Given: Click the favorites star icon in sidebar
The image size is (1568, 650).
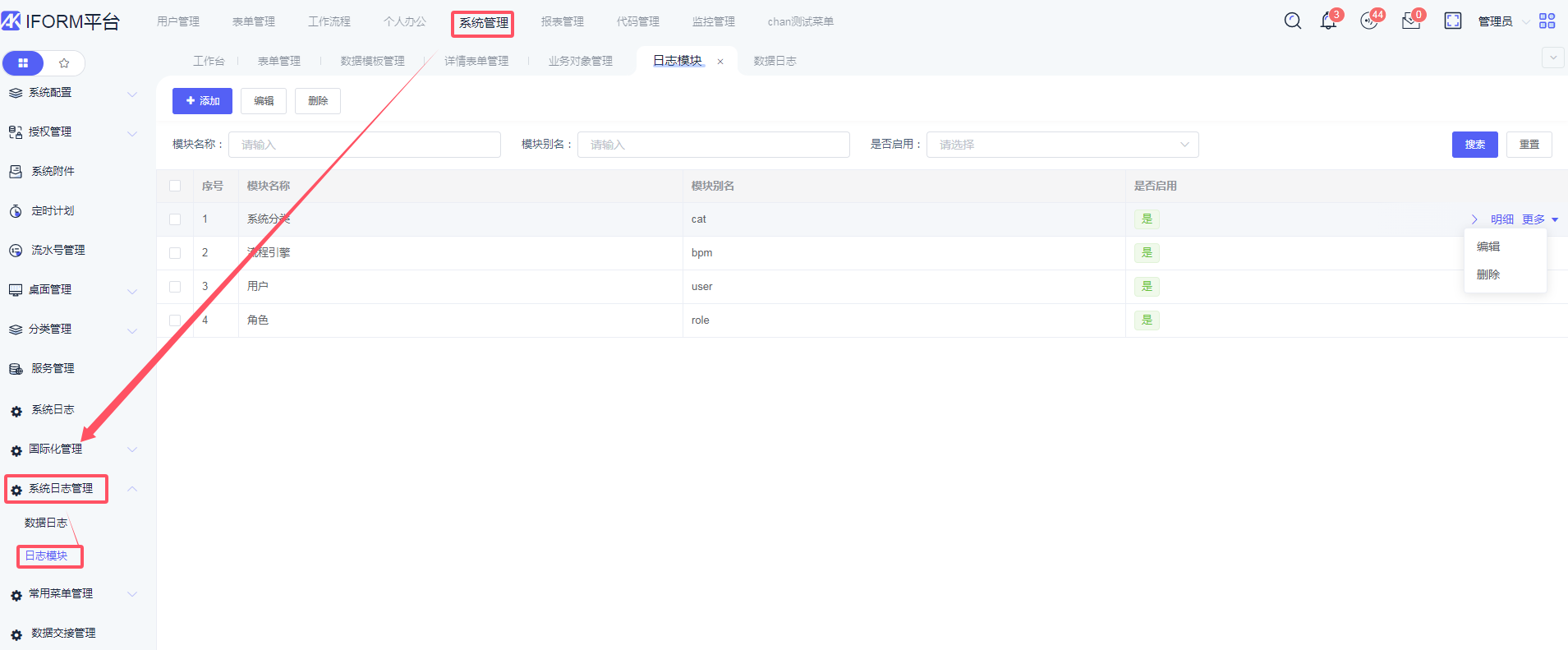Looking at the screenshot, I should pos(64,63).
